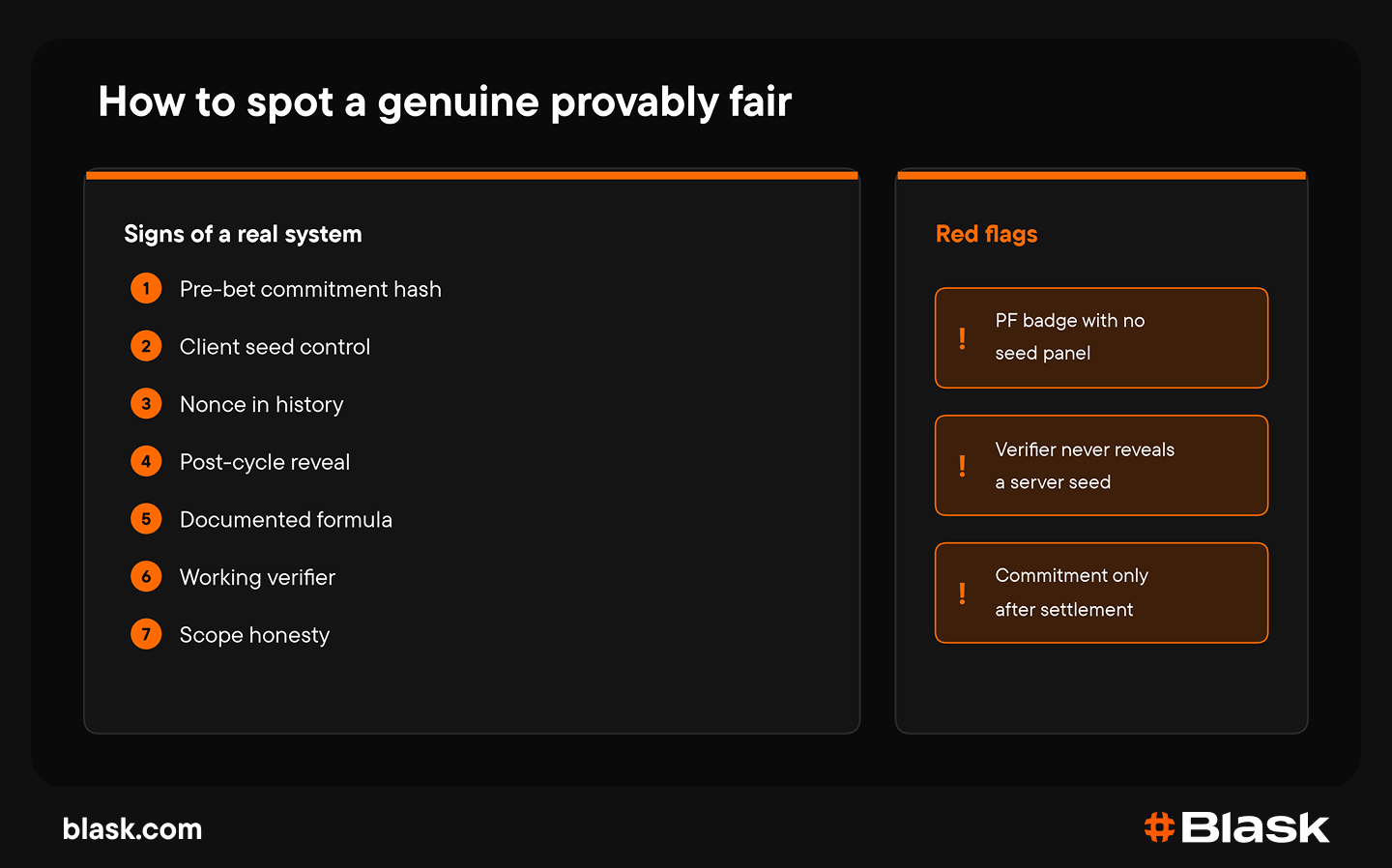Click the Blask hashtag logo

1236,827
